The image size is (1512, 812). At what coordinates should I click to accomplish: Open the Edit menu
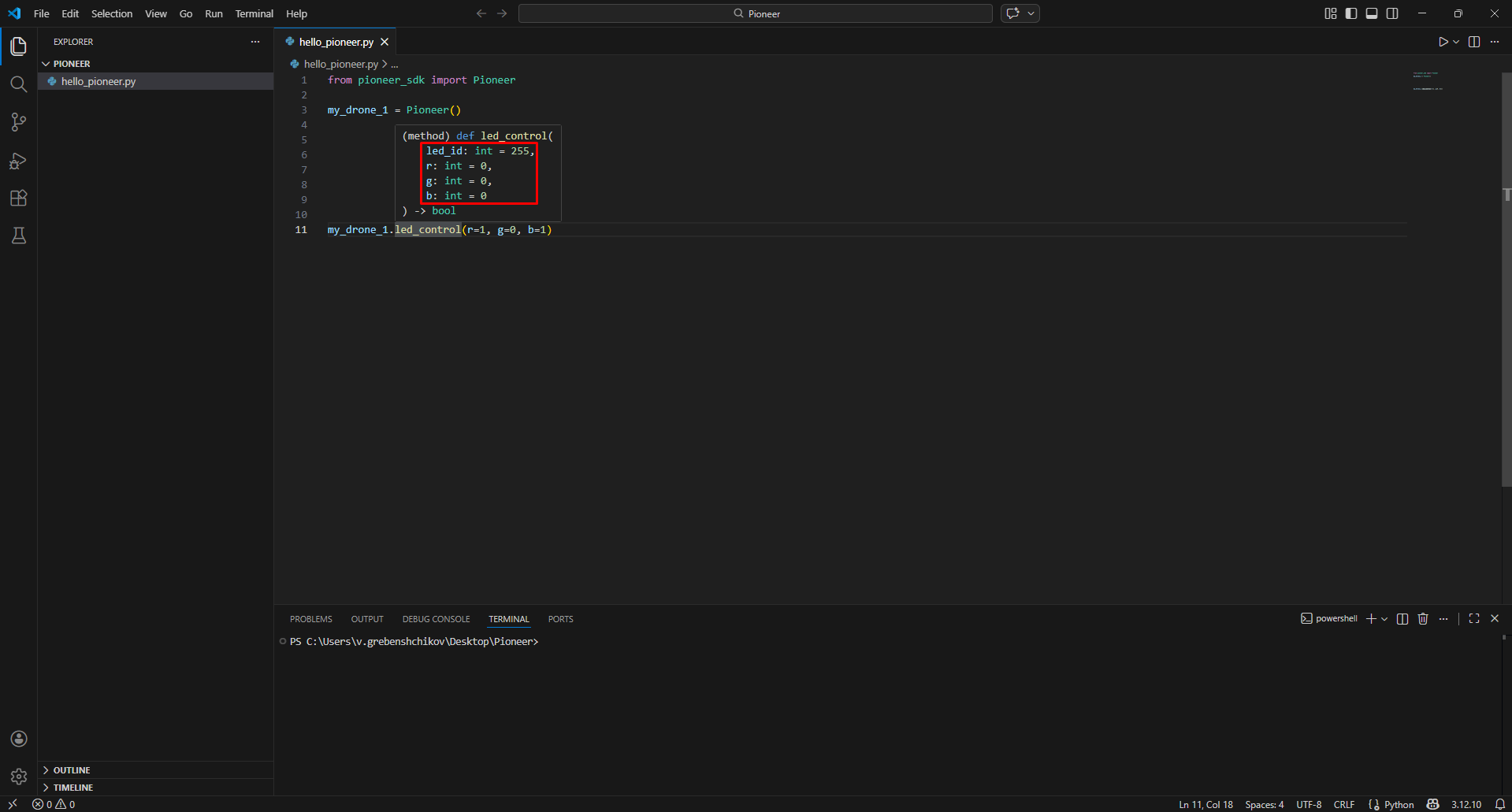pyautogui.click(x=70, y=13)
